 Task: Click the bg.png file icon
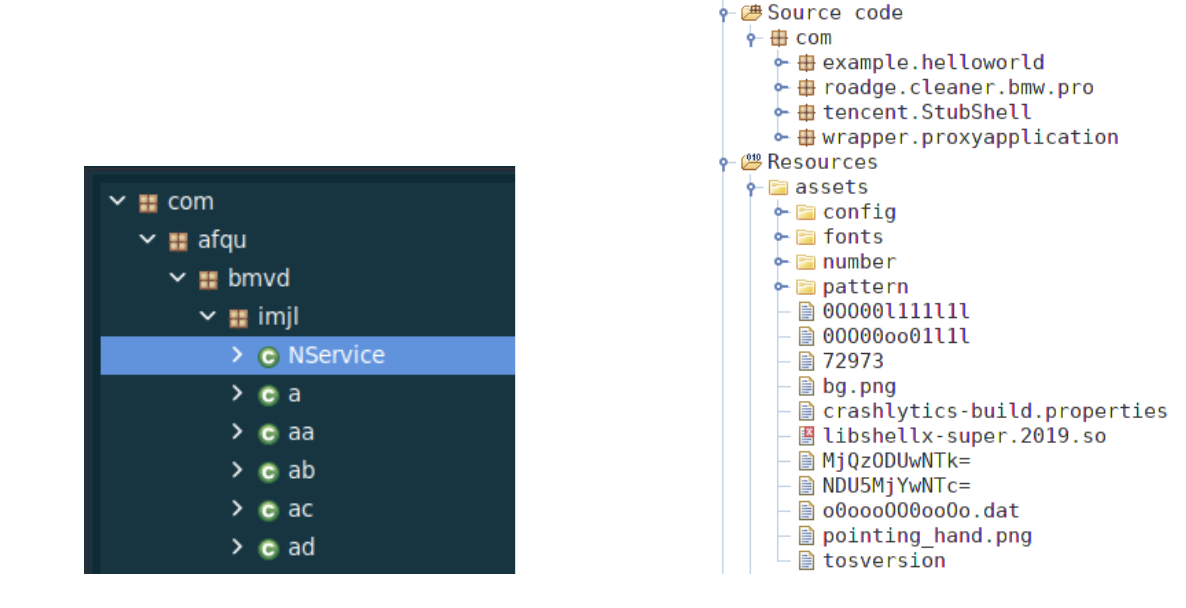[807, 386]
